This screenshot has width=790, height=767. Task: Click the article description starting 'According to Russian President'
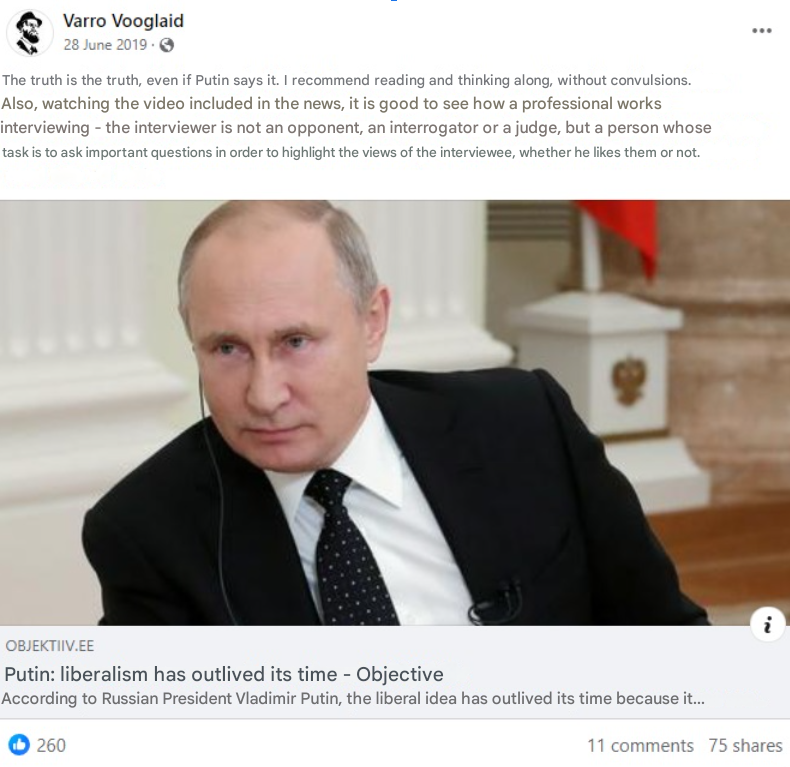tap(353, 698)
